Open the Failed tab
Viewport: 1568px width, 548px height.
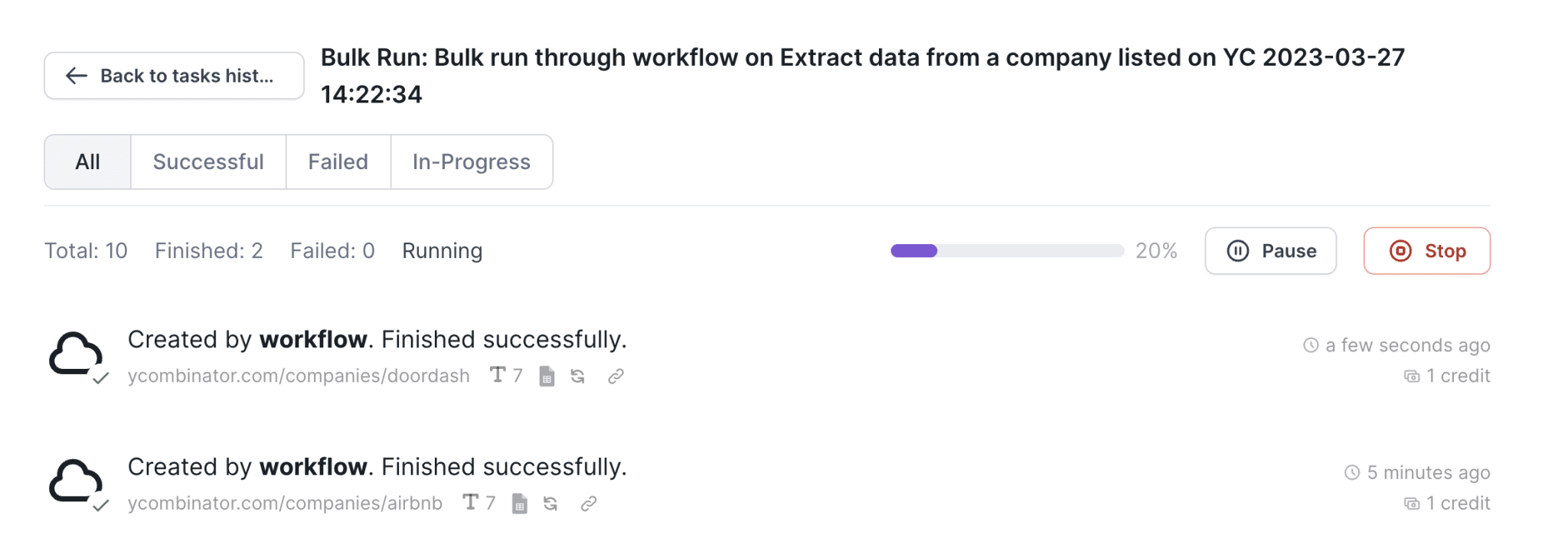338,162
